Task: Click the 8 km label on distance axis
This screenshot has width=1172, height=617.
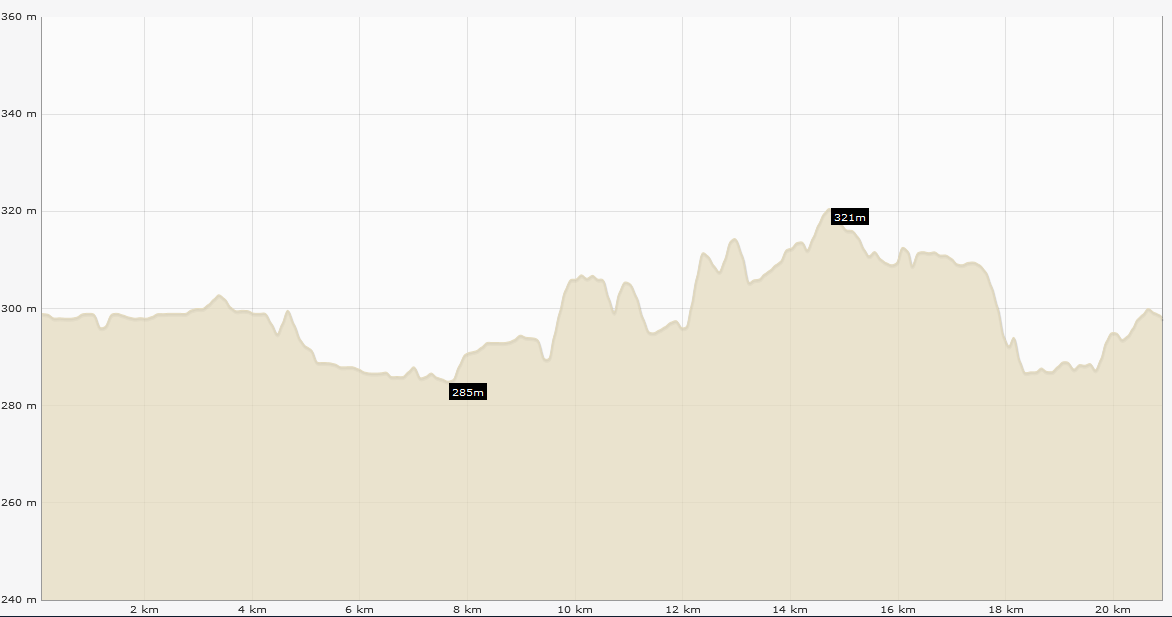Action: coord(467,609)
